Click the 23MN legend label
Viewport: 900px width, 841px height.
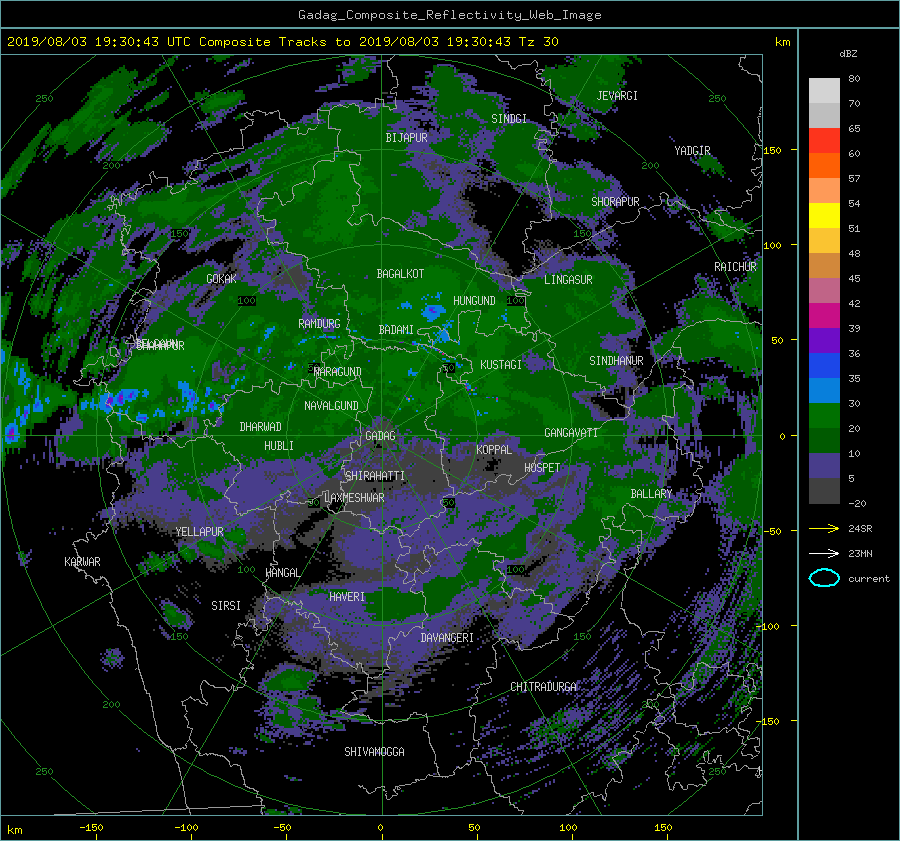tap(860, 553)
